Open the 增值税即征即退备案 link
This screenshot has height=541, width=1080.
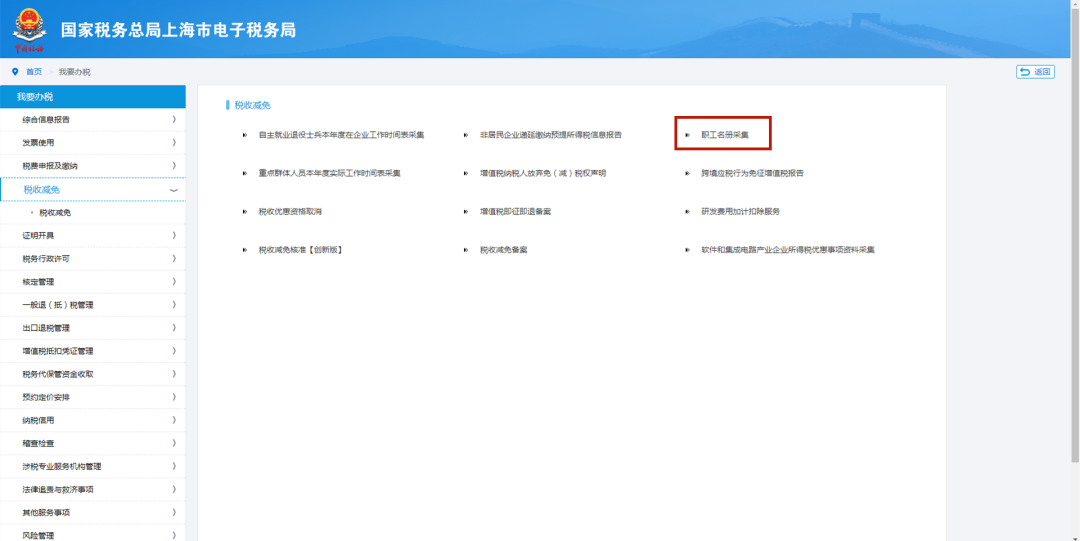click(515, 212)
